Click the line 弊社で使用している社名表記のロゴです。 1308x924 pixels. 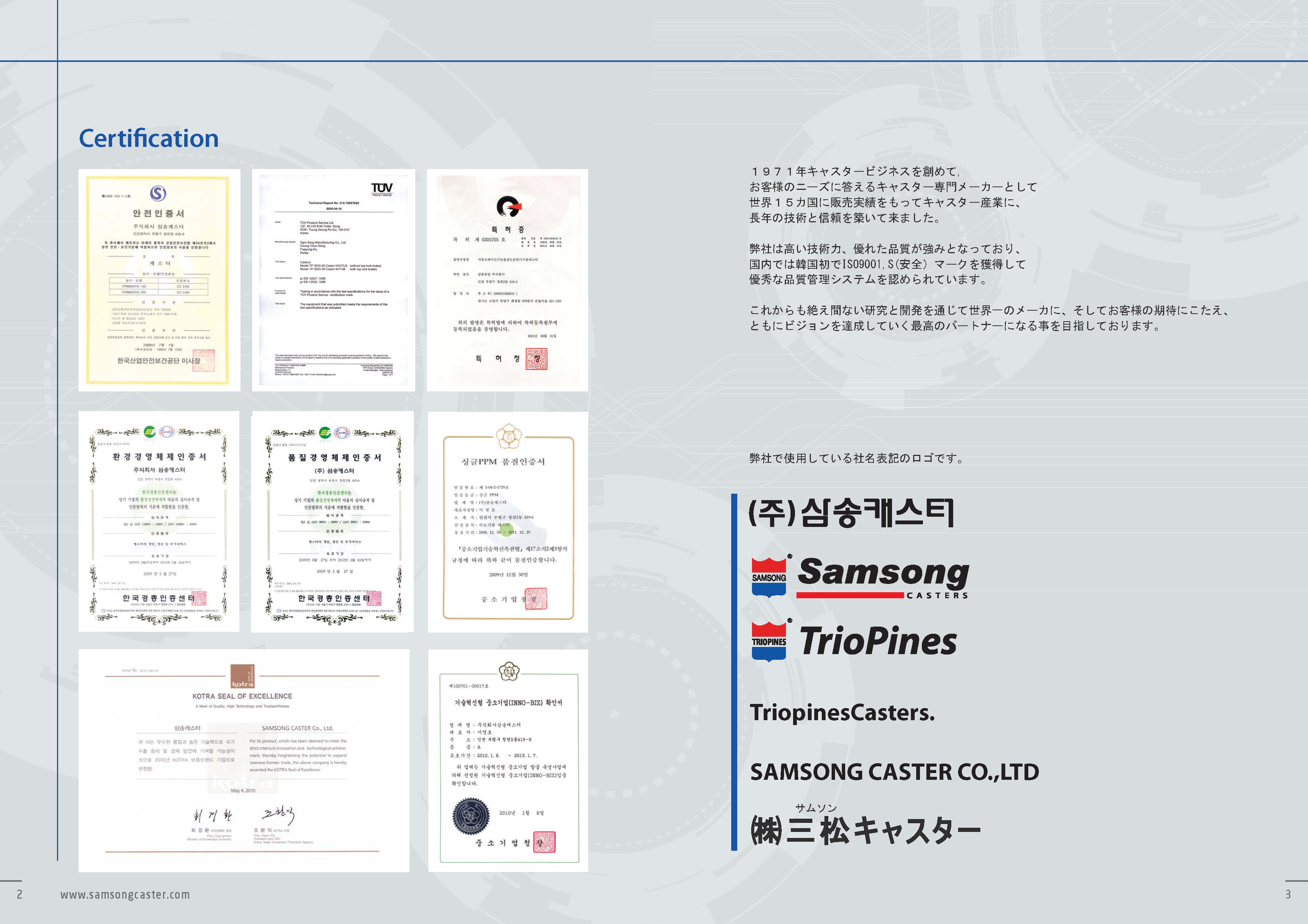[857, 458]
